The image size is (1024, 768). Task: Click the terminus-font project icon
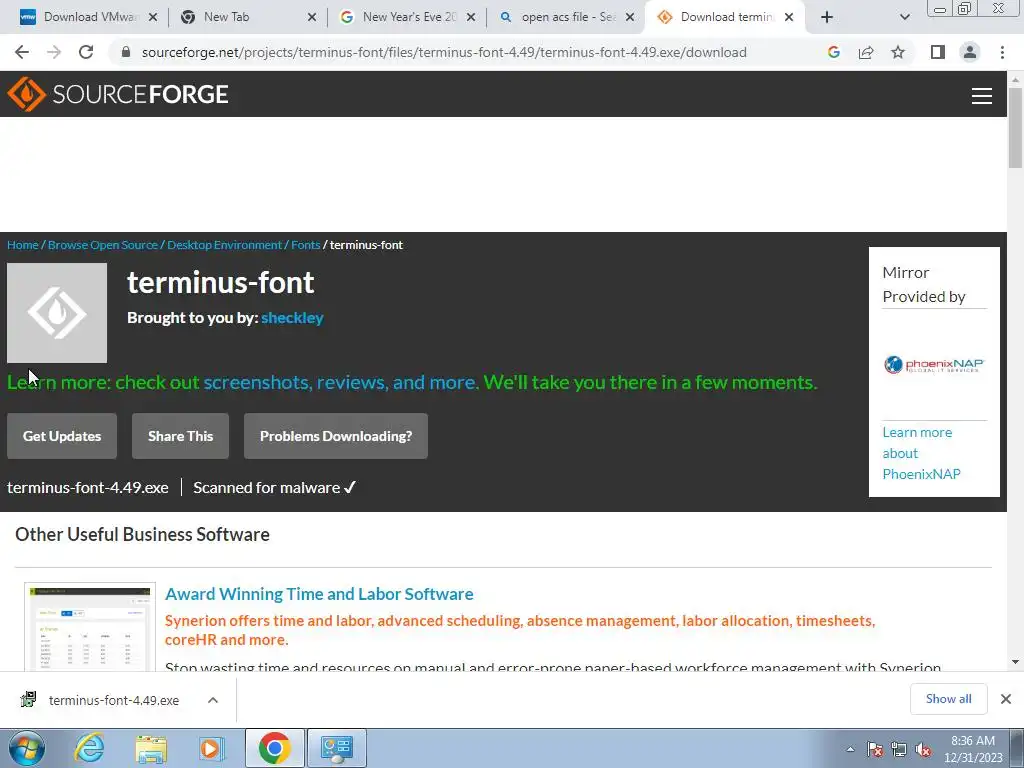pyautogui.click(x=57, y=313)
